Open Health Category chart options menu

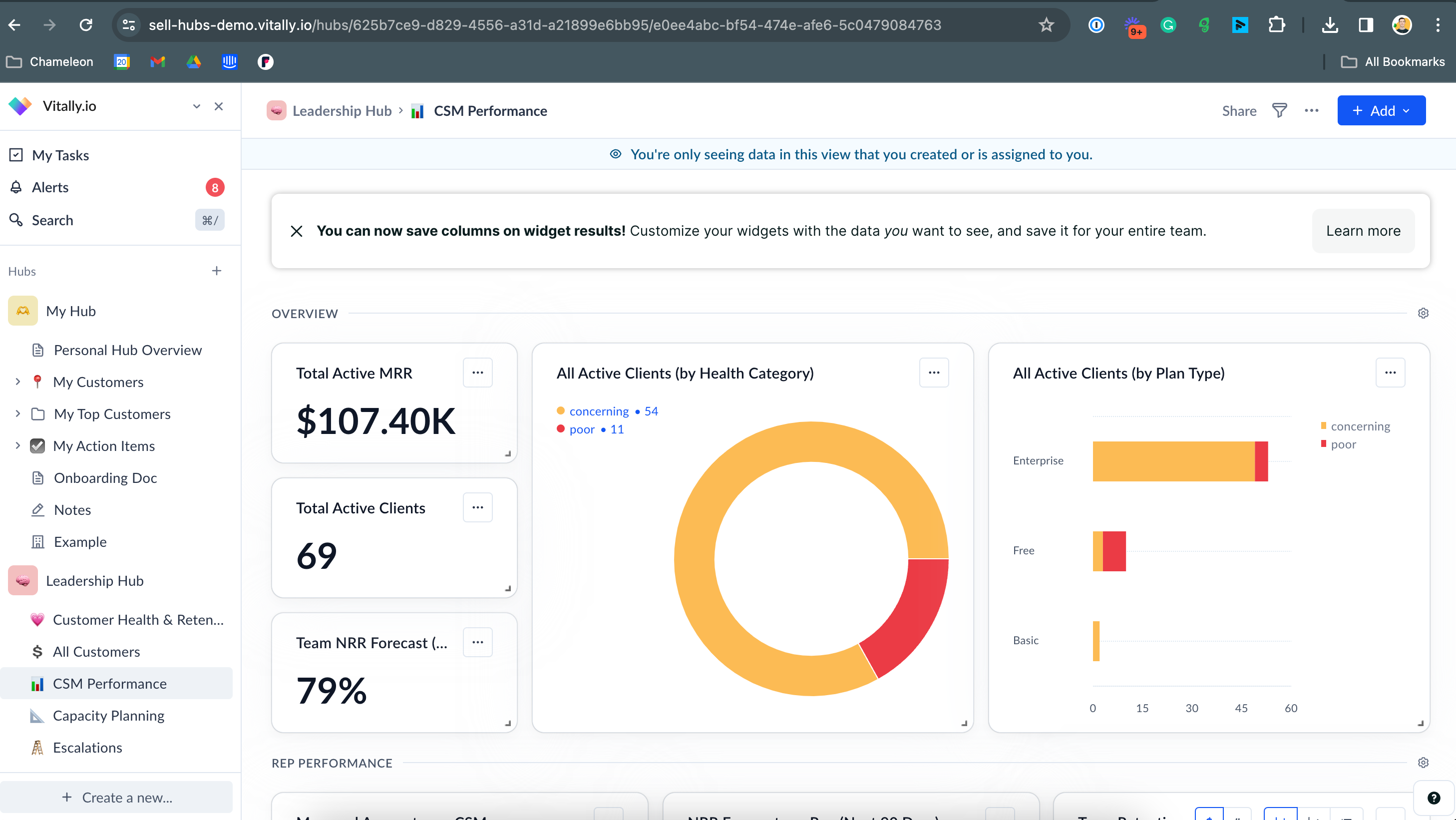(933, 373)
